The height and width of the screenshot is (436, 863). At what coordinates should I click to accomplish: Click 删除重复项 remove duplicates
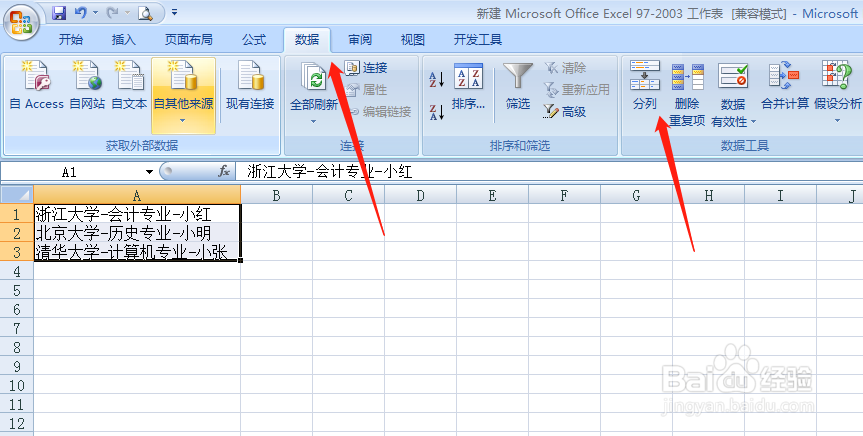tap(687, 95)
